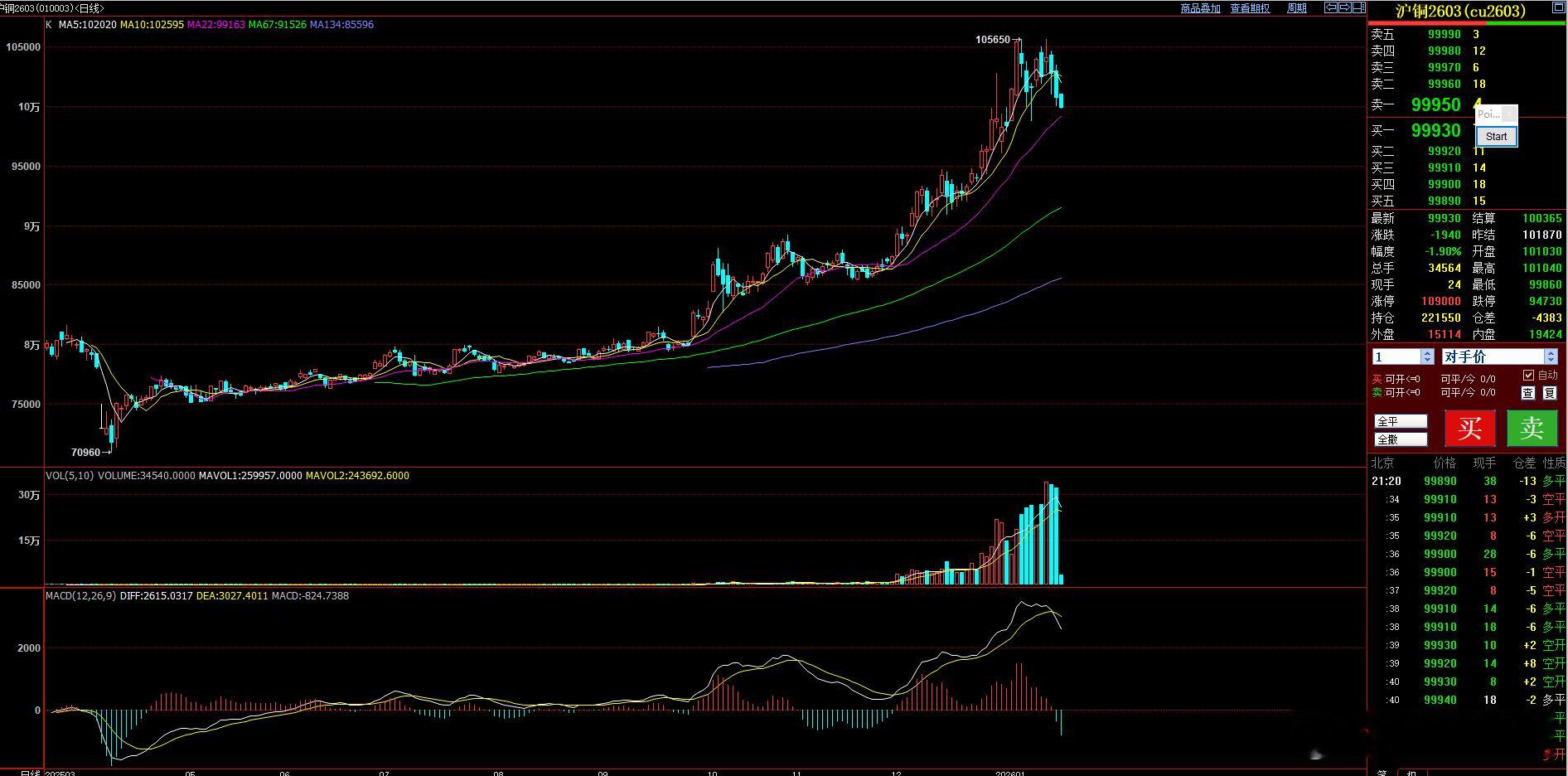Click the 沪铜2603(cu2603) contract title
This screenshot has height=776, width=1568.
[x=1460, y=11]
